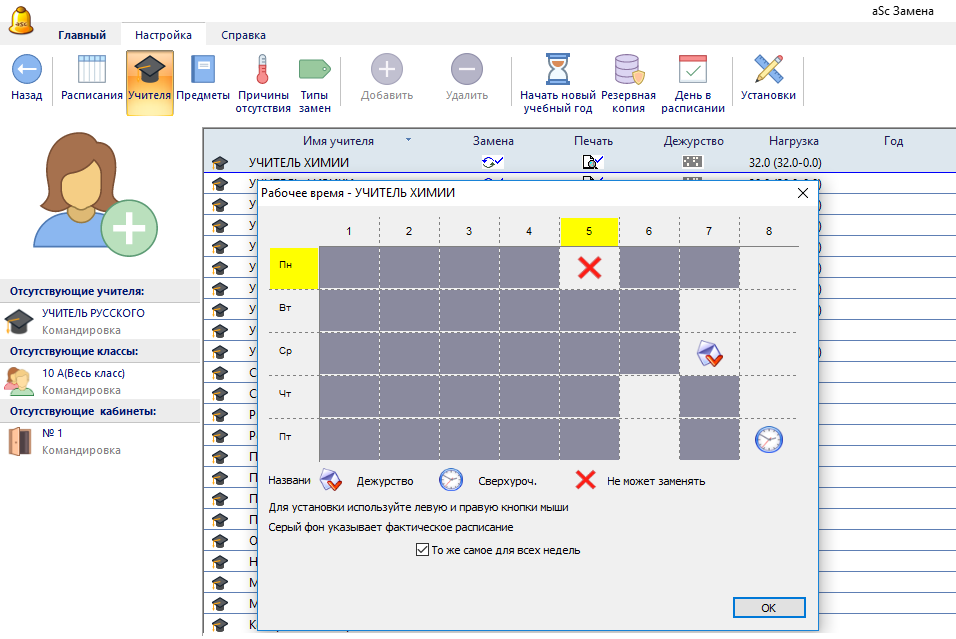Click the add teacher avatar with plus

96,194
